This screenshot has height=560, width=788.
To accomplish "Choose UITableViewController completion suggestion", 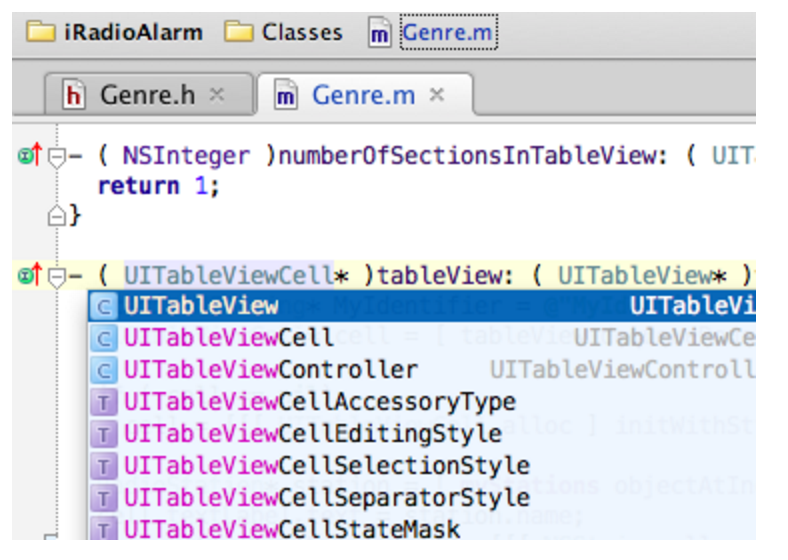I will (422, 369).
